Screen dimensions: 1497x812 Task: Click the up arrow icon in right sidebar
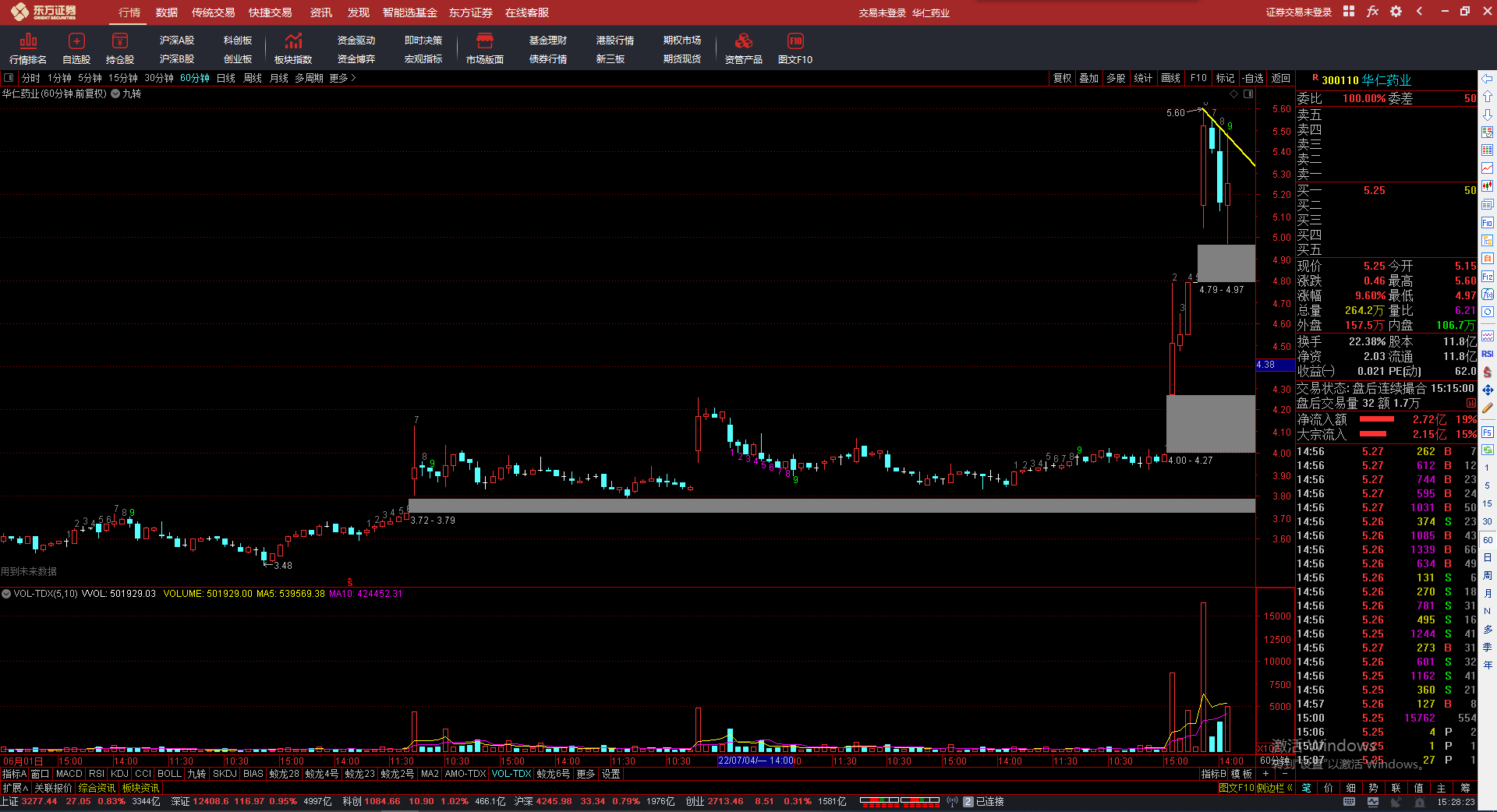1488,97
